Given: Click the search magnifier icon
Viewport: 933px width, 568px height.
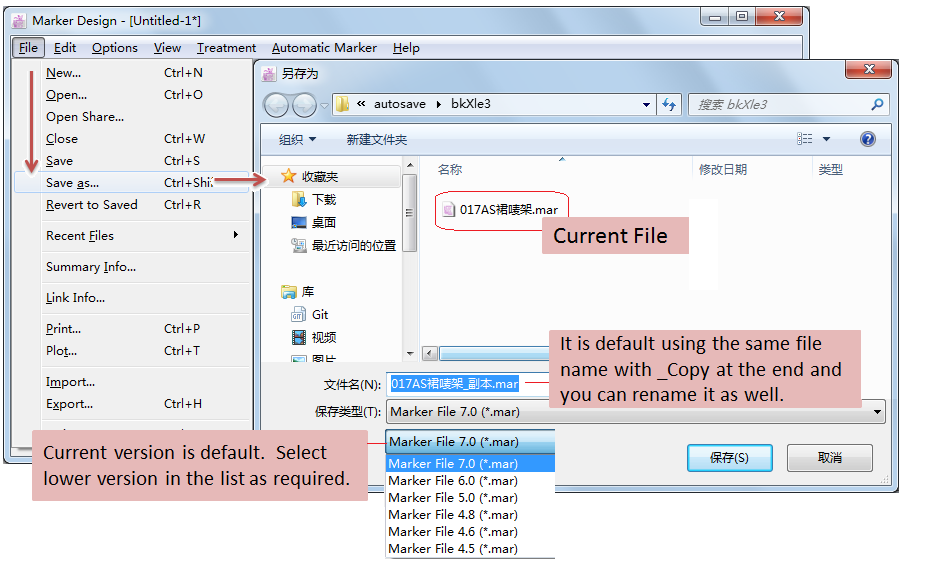Looking at the screenshot, I should click(x=877, y=105).
